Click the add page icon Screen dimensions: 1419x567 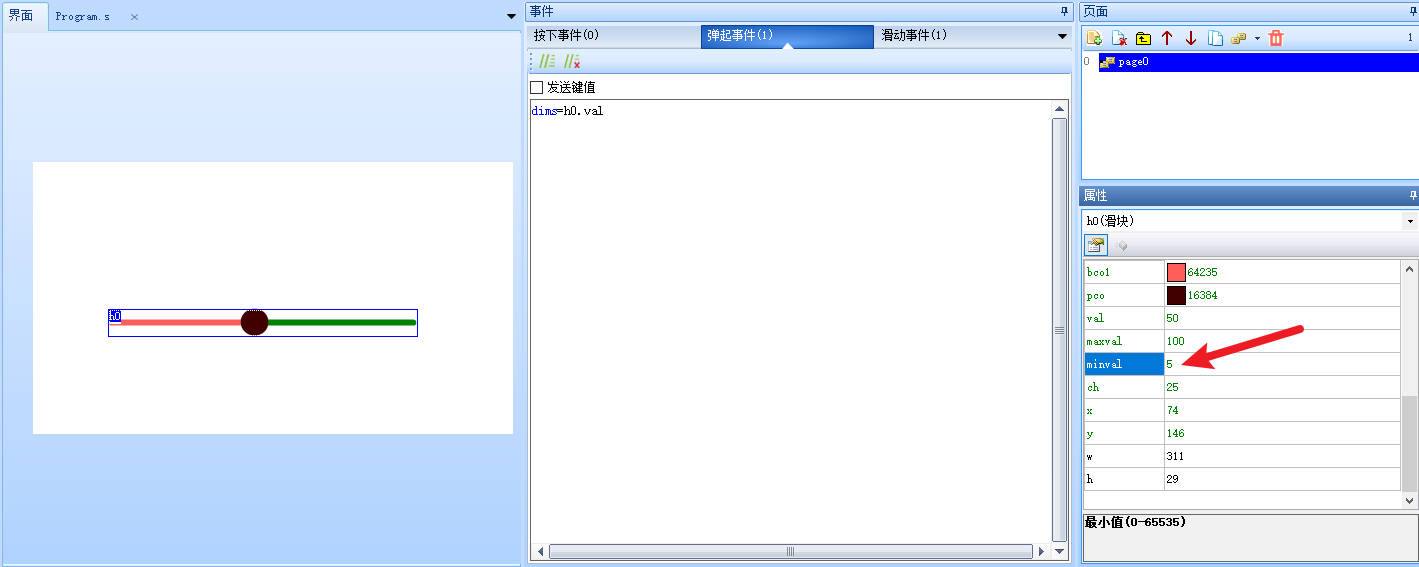tap(1095, 38)
